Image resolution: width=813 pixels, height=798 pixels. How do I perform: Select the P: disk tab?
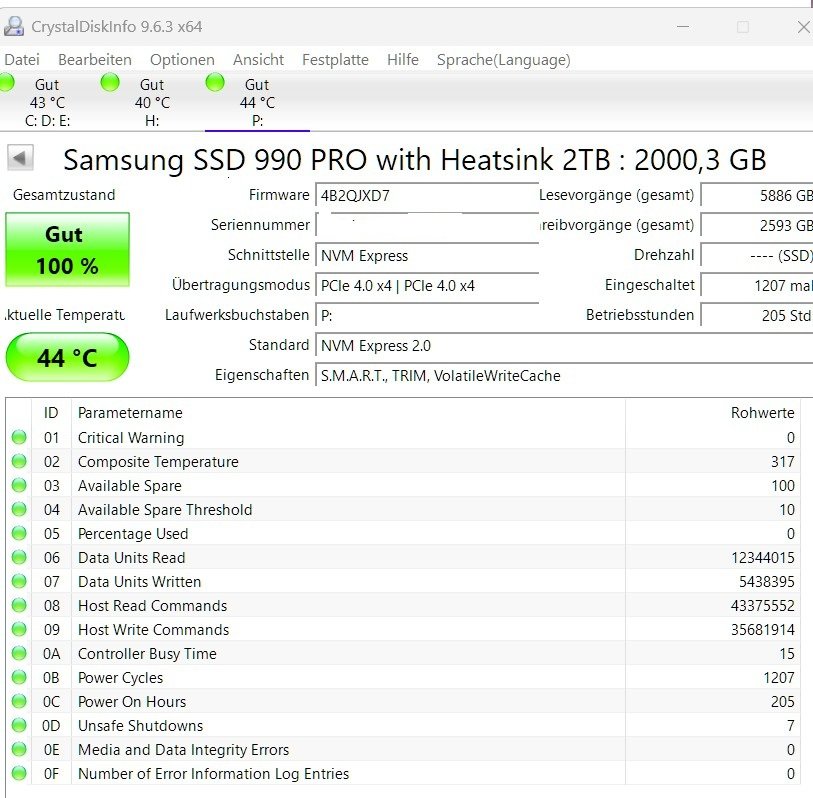[257, 102]
